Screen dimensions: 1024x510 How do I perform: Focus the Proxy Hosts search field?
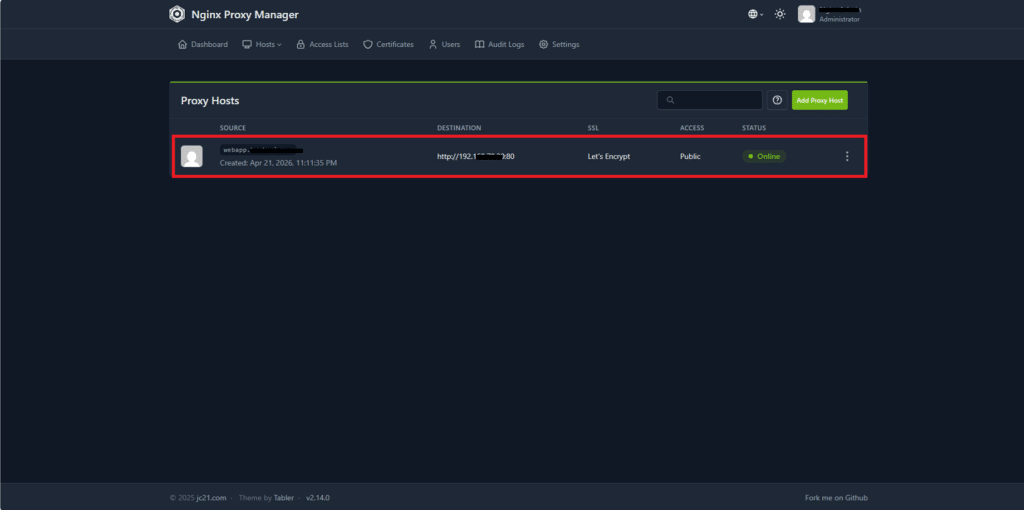(x=710, y=100)
